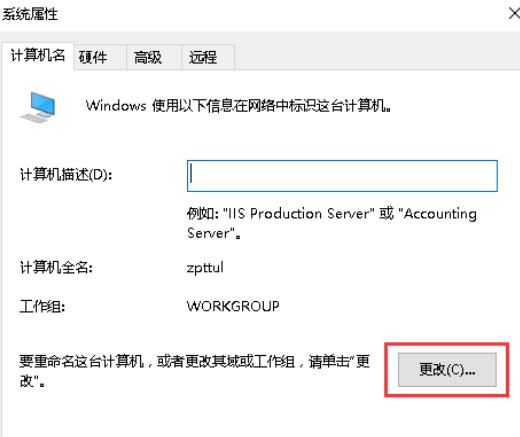Click the blank tab strip right of 远程
This screenshot has width=520, height=437.
pyautogui.click(x=377, y=57)
